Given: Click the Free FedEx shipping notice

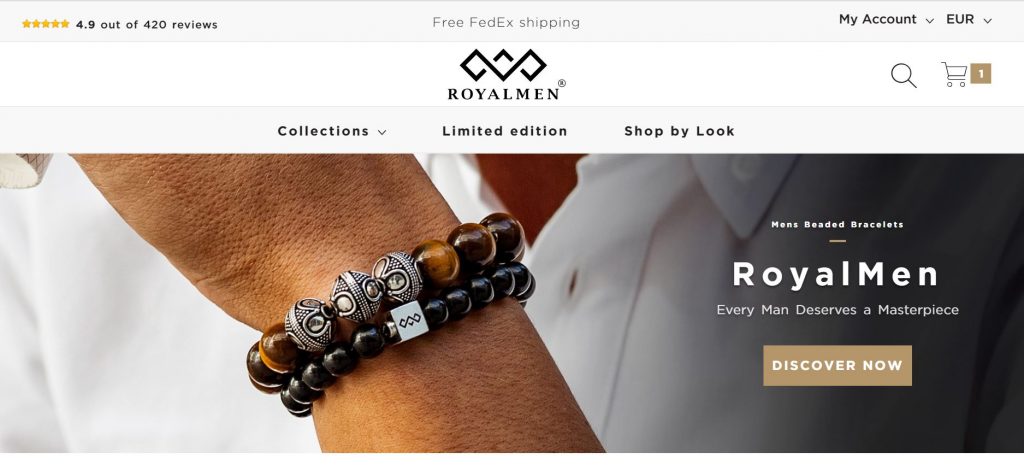Looking at the screenshot, I should tap(506, 22).
